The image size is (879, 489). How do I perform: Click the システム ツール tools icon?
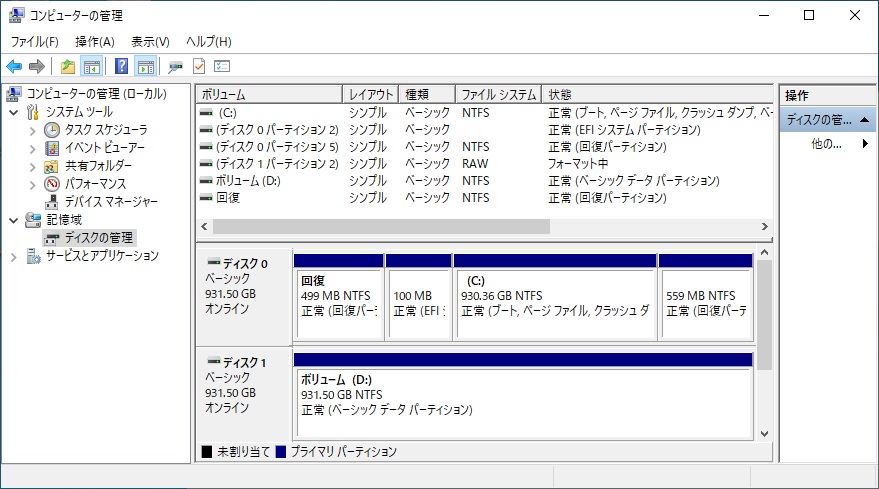(33, 112)
